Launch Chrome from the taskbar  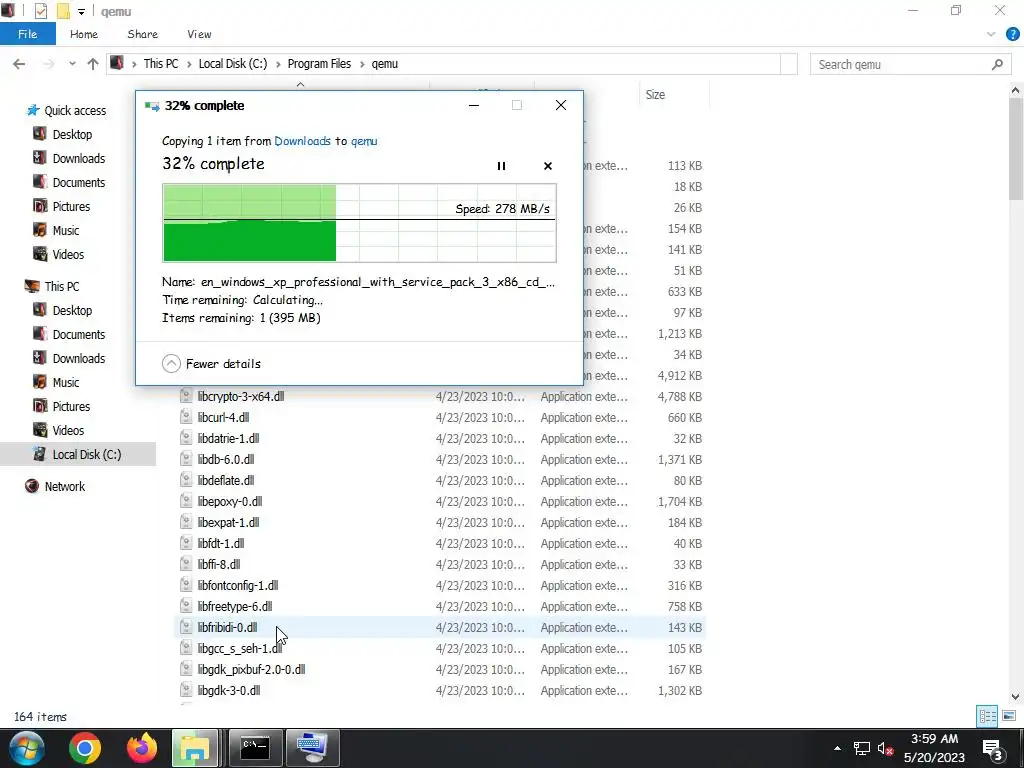(x=84, y=748)
